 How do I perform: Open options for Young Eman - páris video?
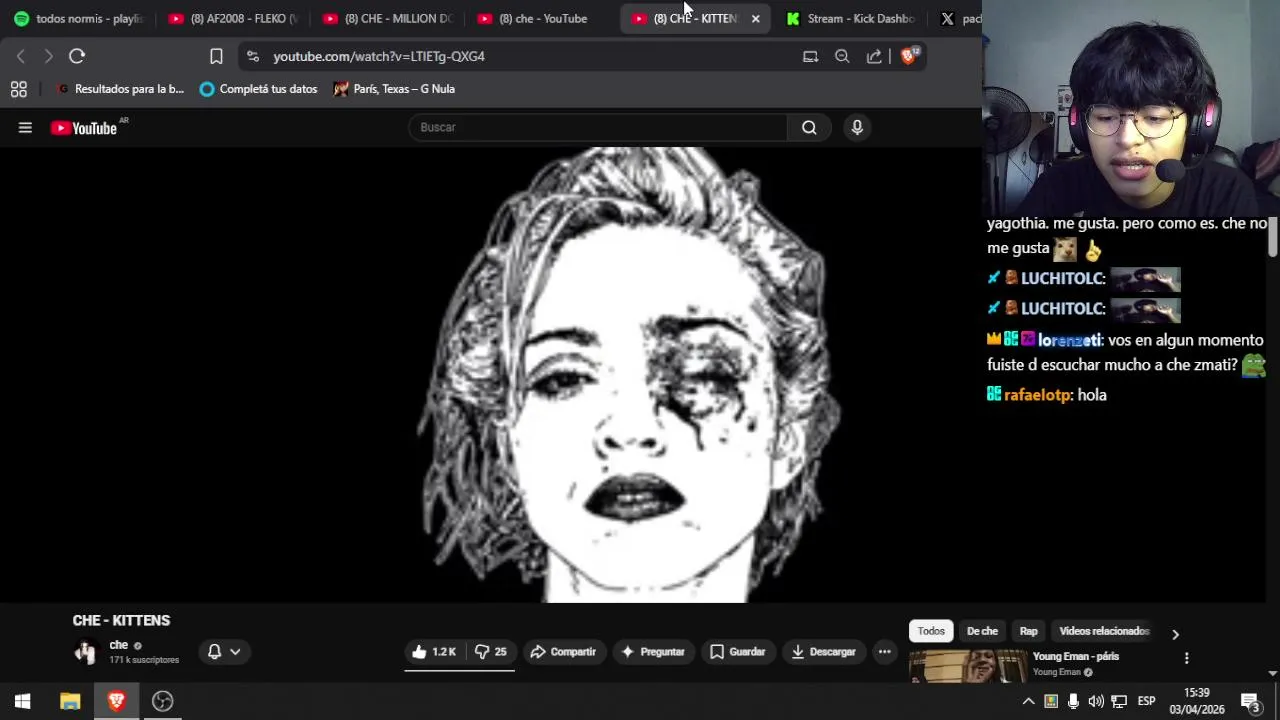pyautogui.click(x=1186, y=658)
